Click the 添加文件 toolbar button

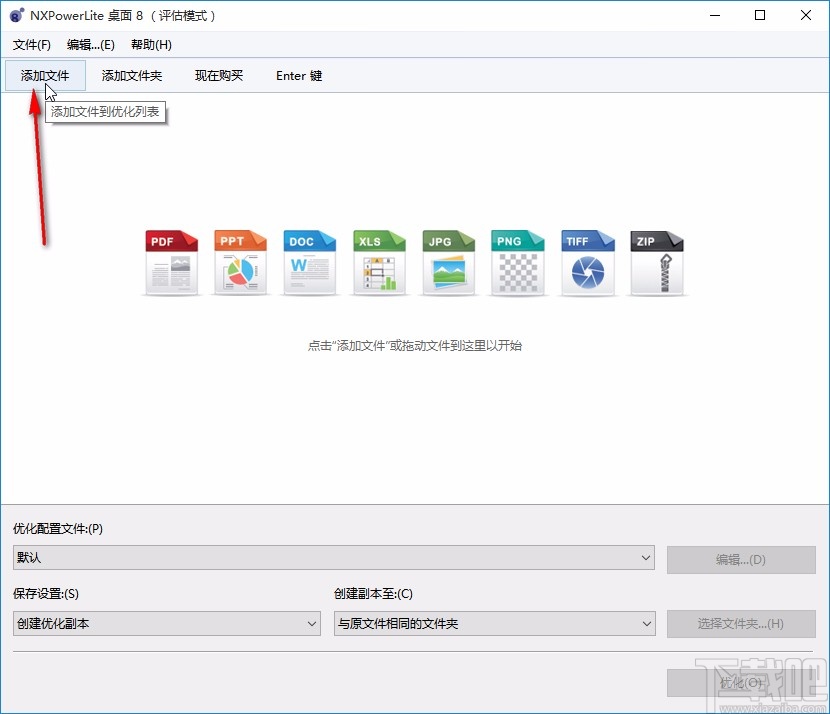45,76
